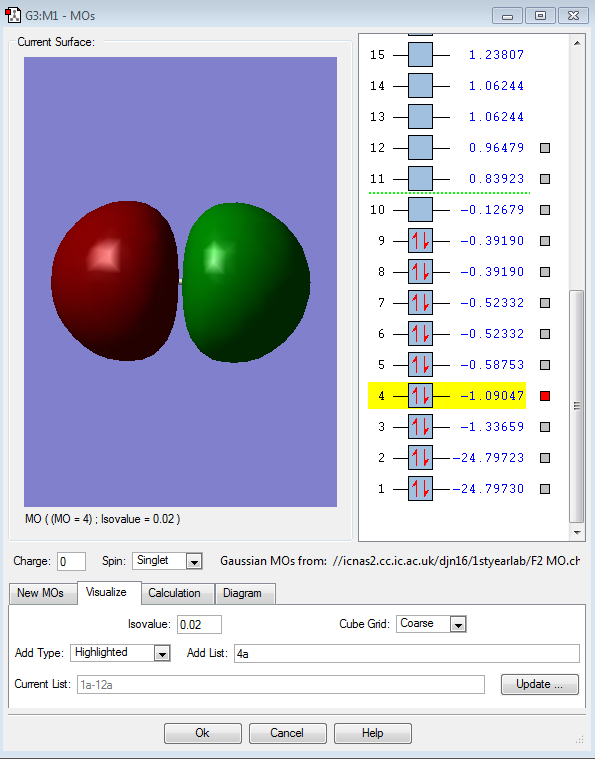
Task: Click the Update button
Action: (539, 684)
